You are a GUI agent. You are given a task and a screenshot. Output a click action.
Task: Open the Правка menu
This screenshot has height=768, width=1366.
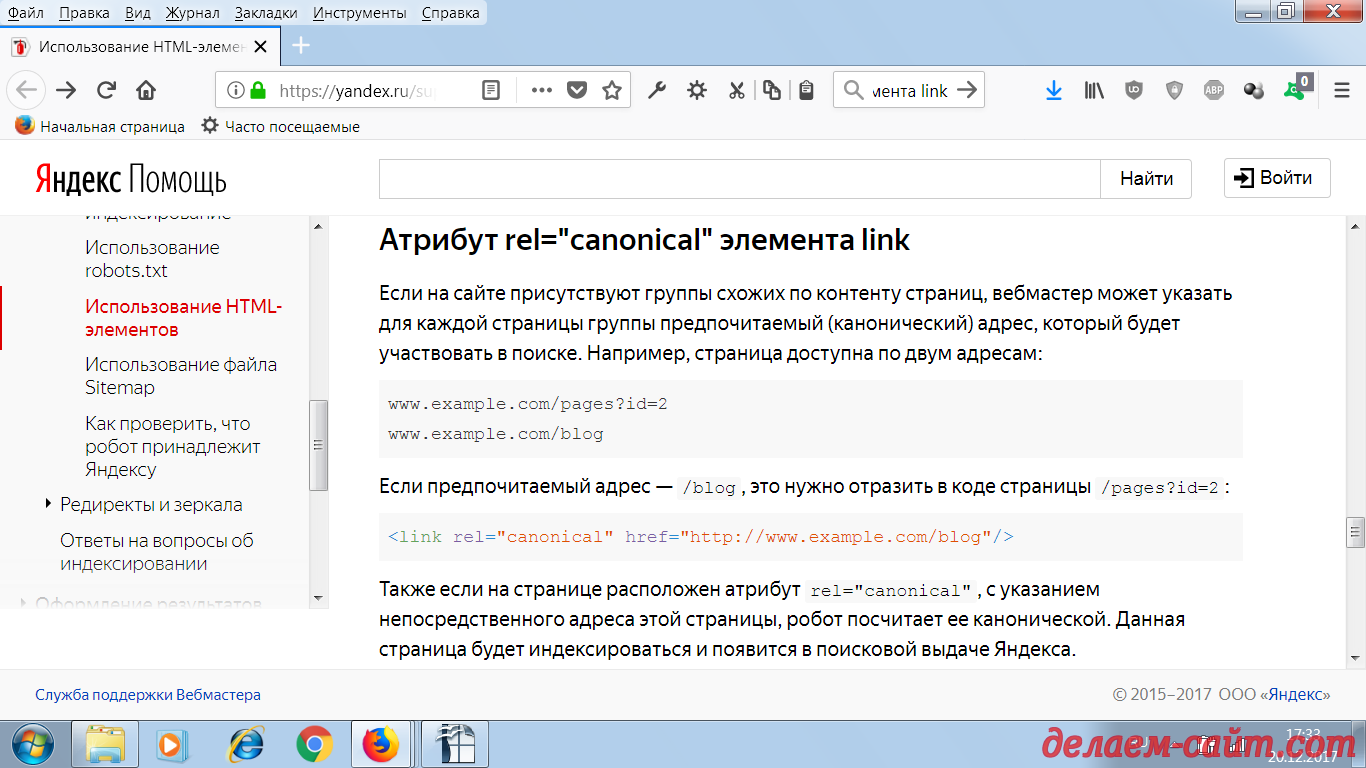tap(84, 13)
